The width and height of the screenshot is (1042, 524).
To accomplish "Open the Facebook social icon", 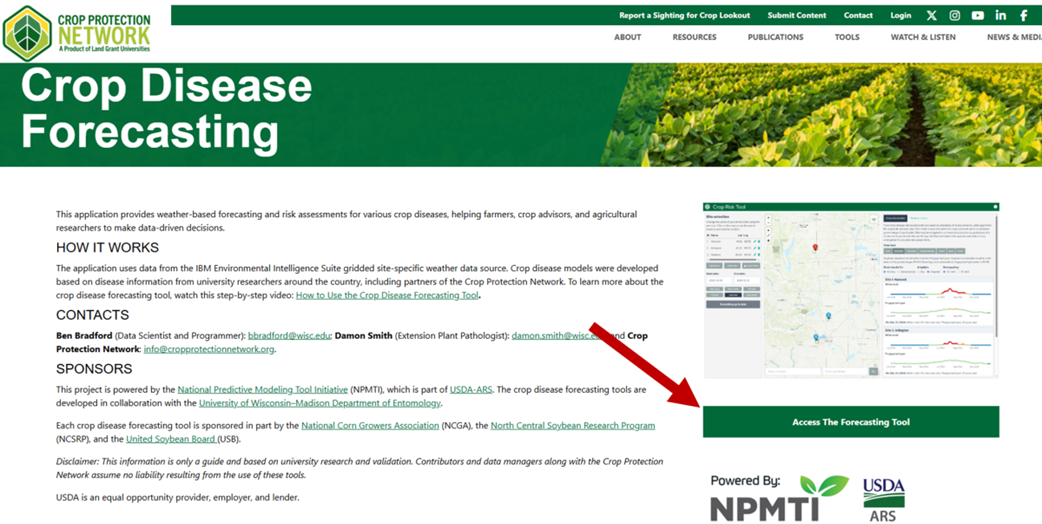I will coord(1023,15).
